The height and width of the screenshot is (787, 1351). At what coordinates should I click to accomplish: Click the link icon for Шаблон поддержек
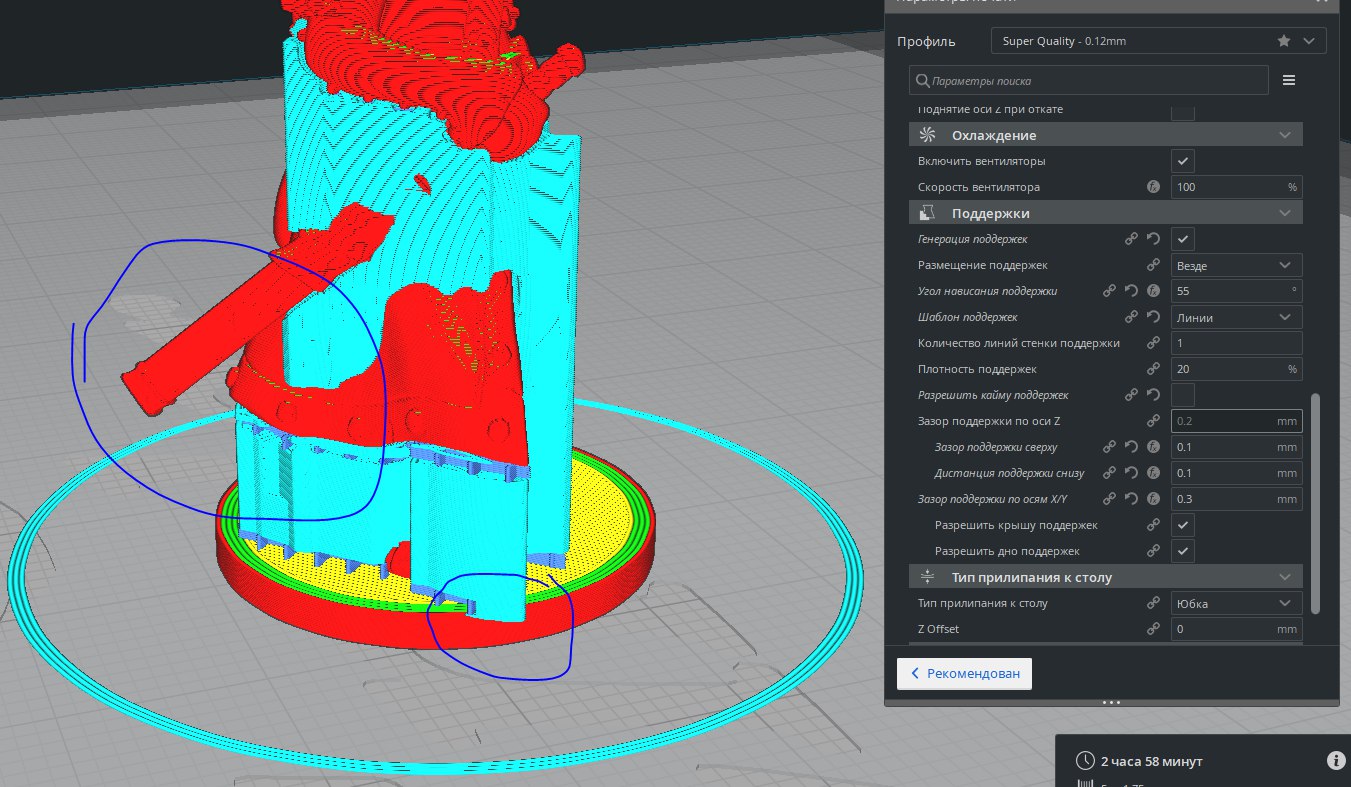click(x=1131, y=317)
